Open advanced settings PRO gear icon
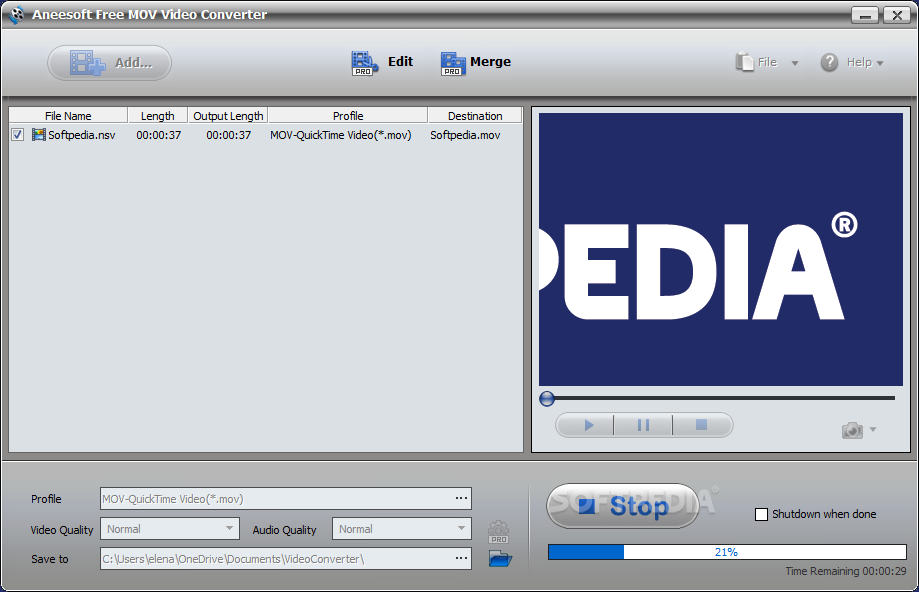Image resolution: width=919 pixels, height=592 pixels. pyautogui.click(x=499, y=532)
